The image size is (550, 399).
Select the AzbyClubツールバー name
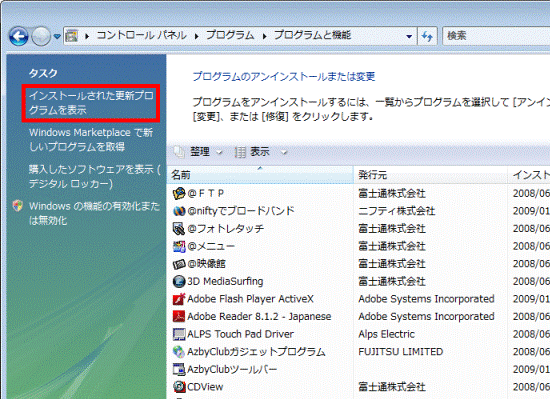coord(232,369)
